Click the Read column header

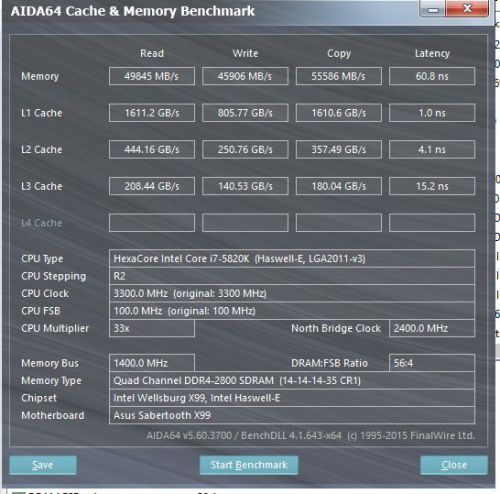pos(152,53)
